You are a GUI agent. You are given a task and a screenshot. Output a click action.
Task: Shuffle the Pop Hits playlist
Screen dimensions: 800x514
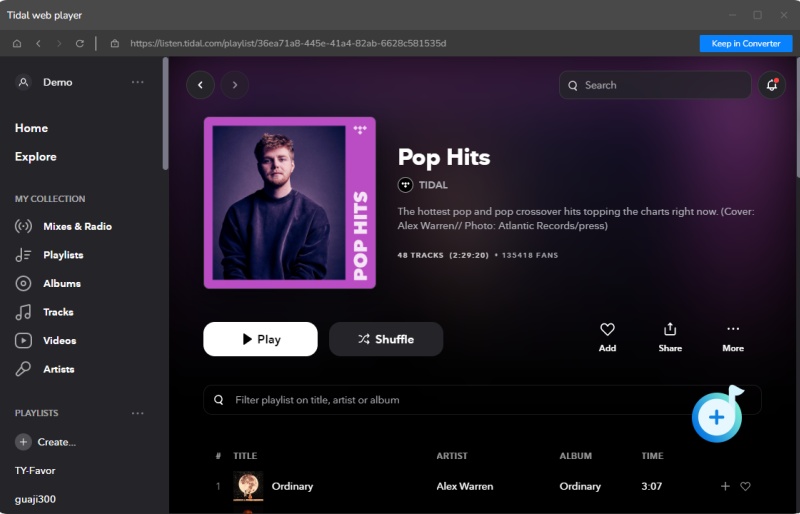[386, 339]
